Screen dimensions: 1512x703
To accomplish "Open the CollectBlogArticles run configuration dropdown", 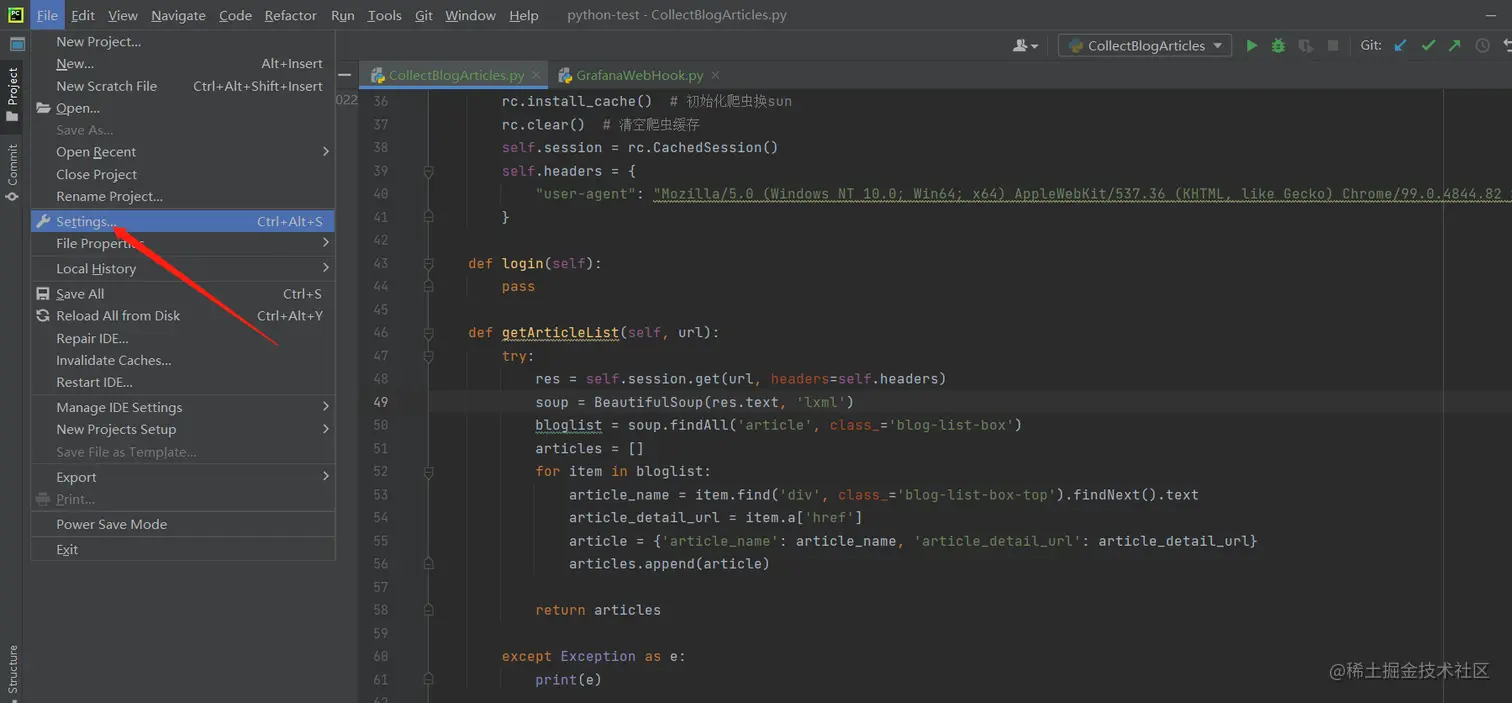I will coord(1145,46).
